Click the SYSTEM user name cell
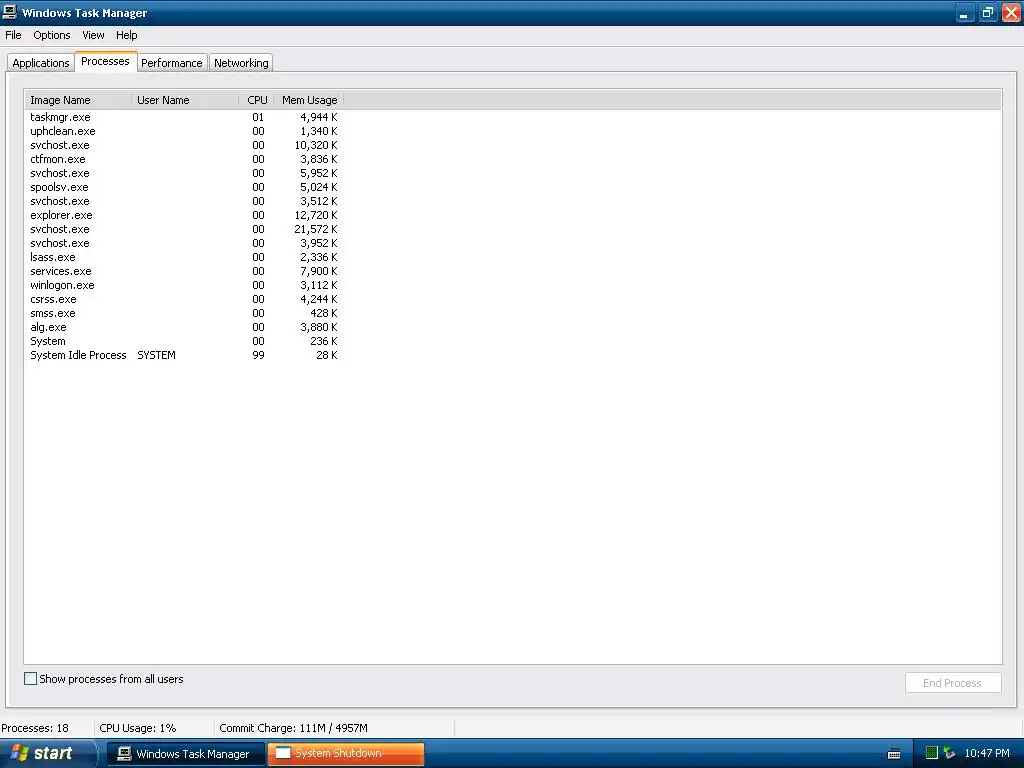This screenshot has width=1024, height=768. pyautogui.click(x=156, y=355)
